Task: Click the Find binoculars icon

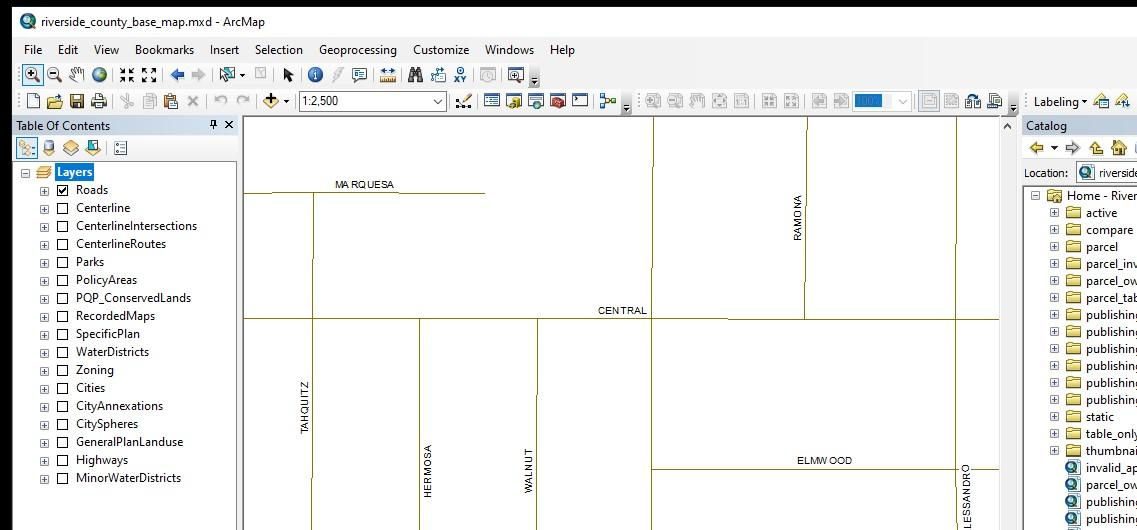Action: 415,75
